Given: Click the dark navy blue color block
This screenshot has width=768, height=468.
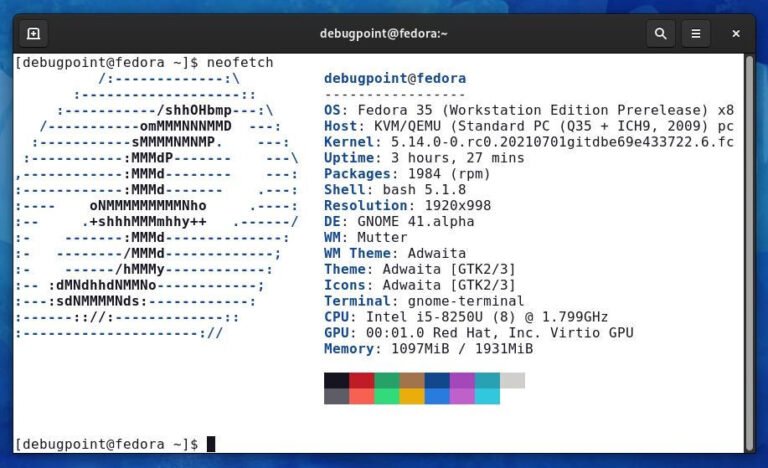Looking at the screenshot, I should (x=437, y=380).
